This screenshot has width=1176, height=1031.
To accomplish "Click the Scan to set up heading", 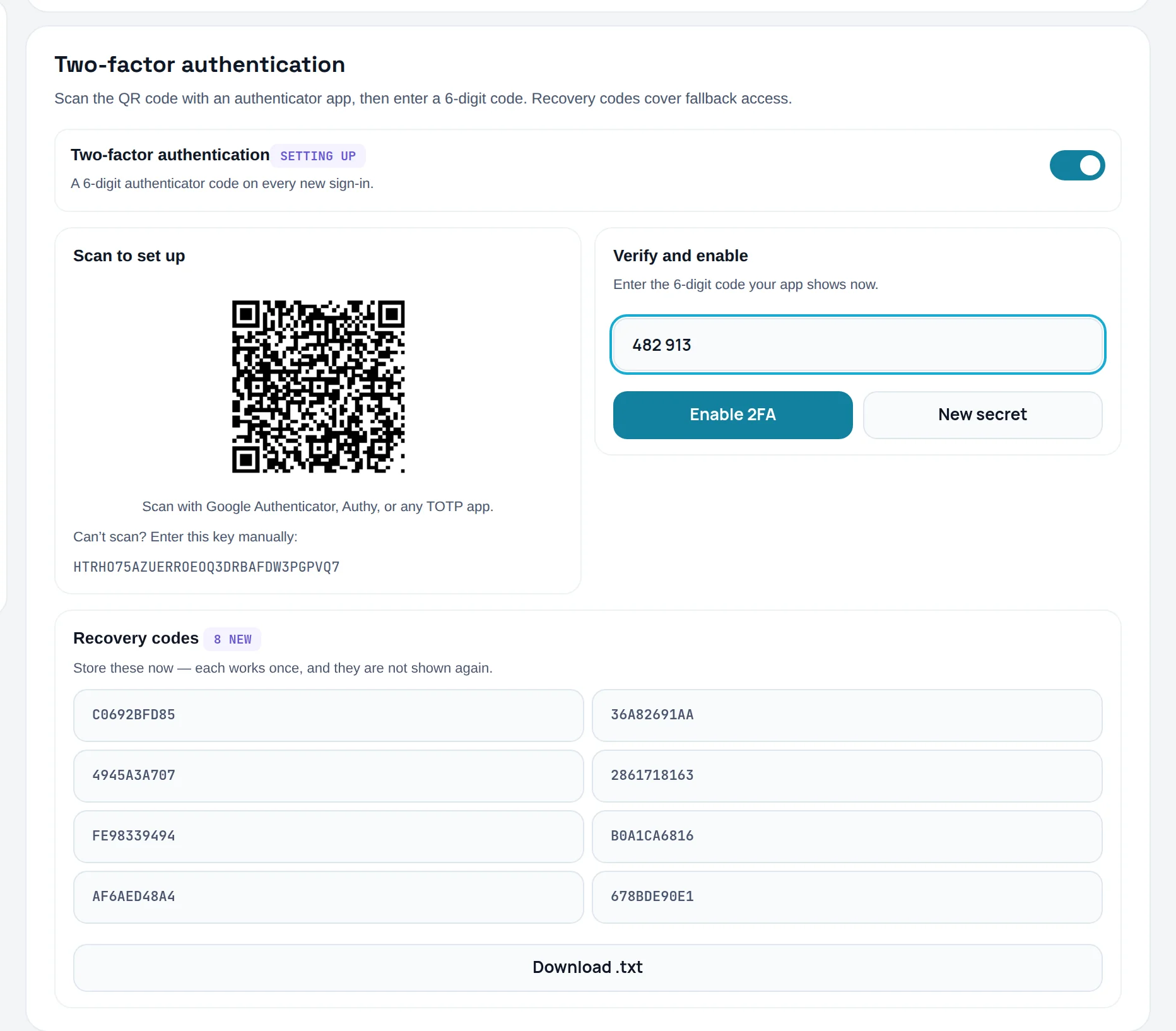I will (129, 256).
